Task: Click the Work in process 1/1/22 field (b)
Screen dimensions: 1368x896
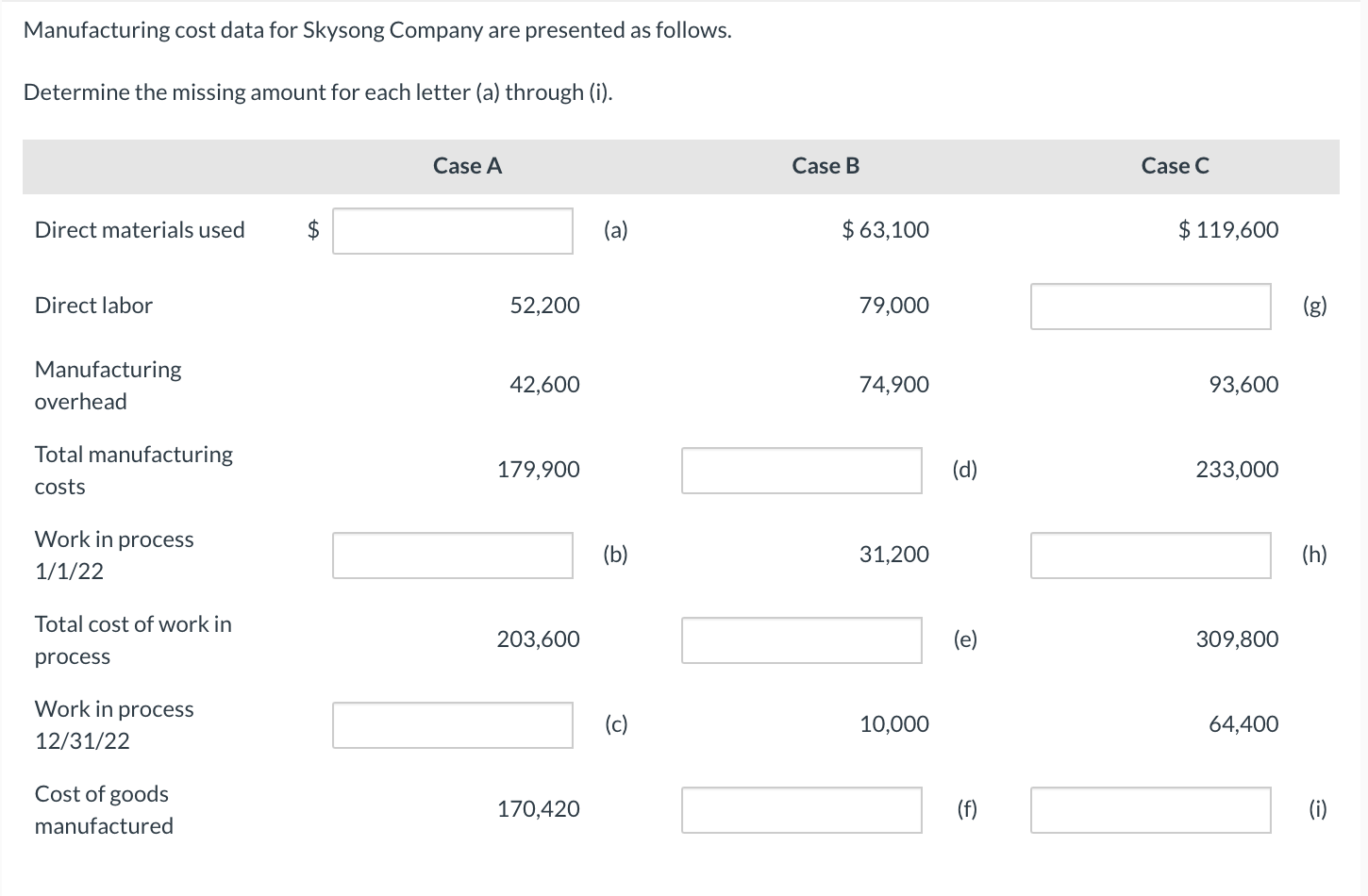Action: tap(452, 556)
